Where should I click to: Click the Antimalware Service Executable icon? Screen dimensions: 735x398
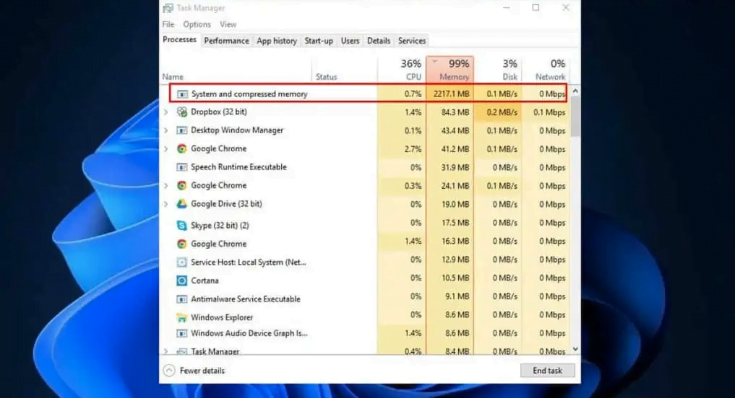[182, 299]
